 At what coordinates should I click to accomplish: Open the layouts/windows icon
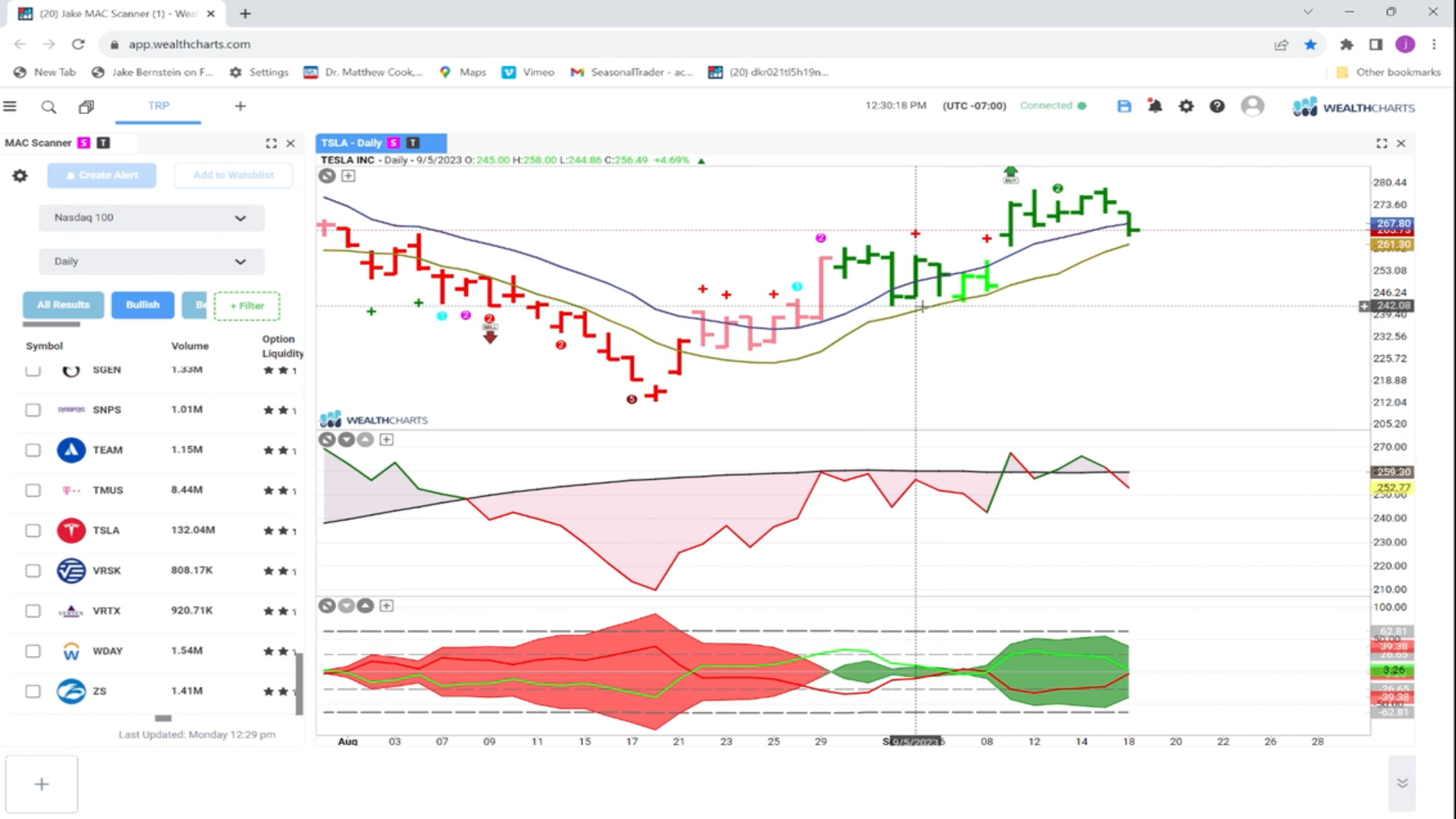(x=86, y=107)
